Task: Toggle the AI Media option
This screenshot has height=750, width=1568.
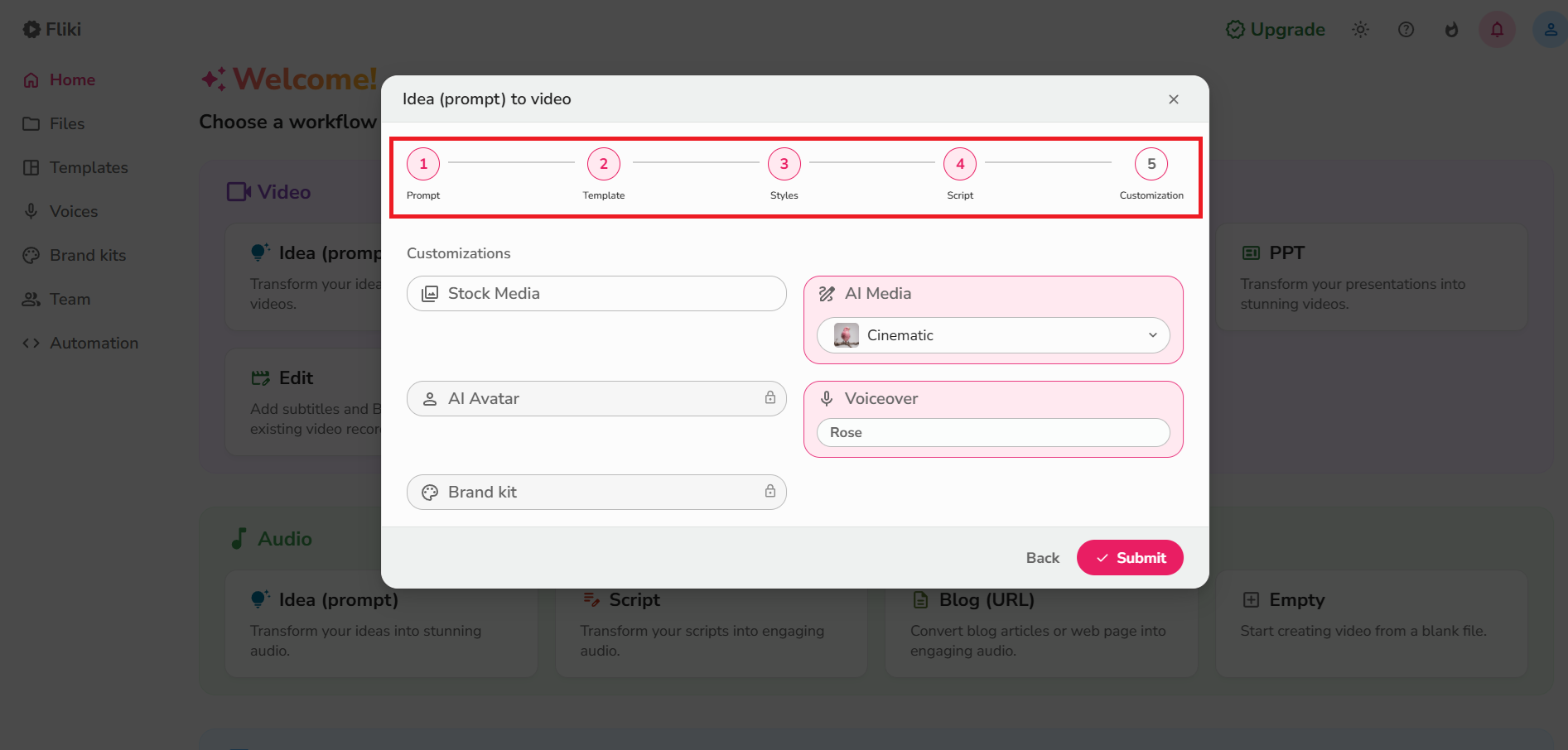Action: point(878,294)
